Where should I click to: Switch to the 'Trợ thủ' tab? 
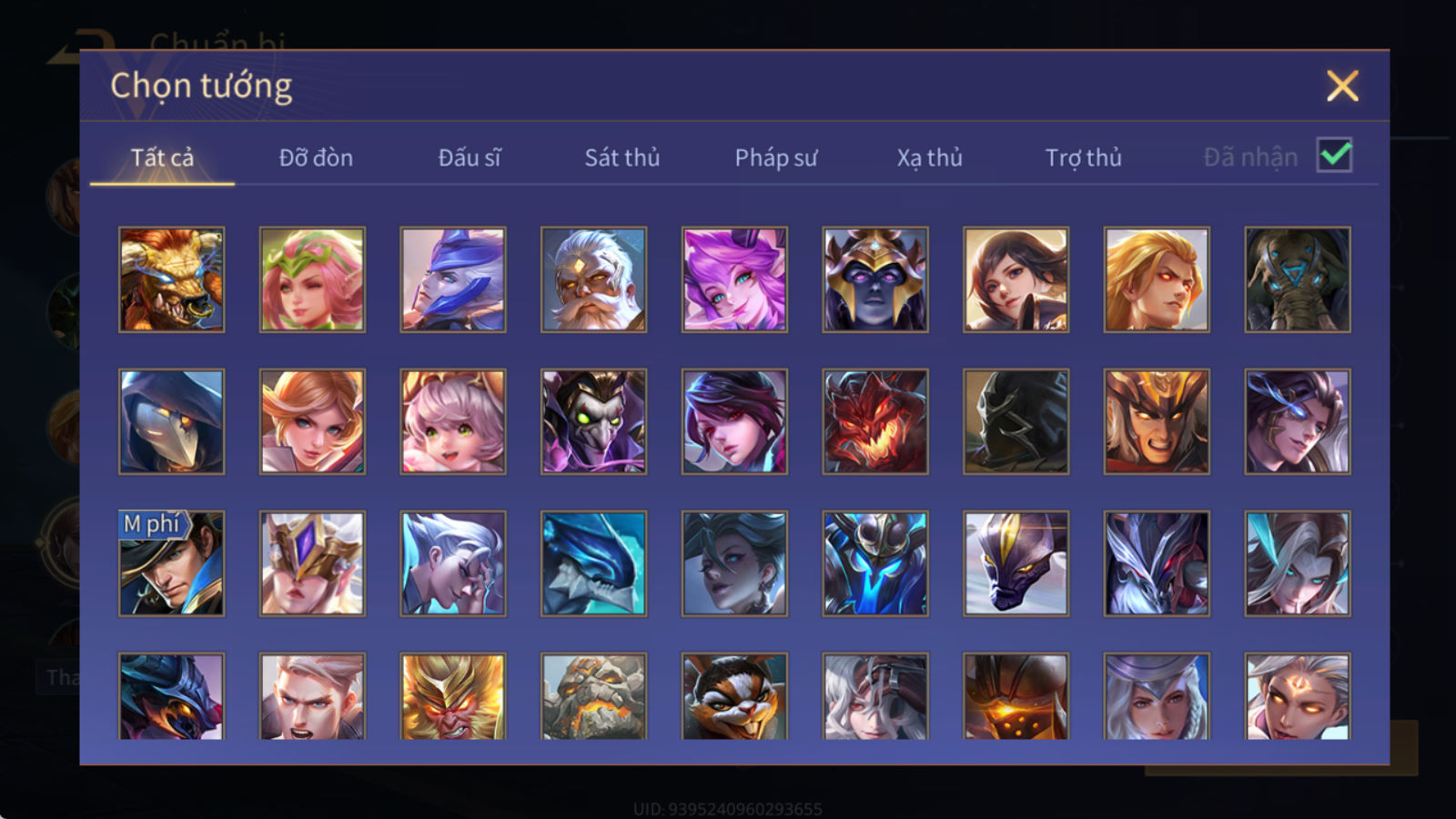click(x=1083, y=157)
